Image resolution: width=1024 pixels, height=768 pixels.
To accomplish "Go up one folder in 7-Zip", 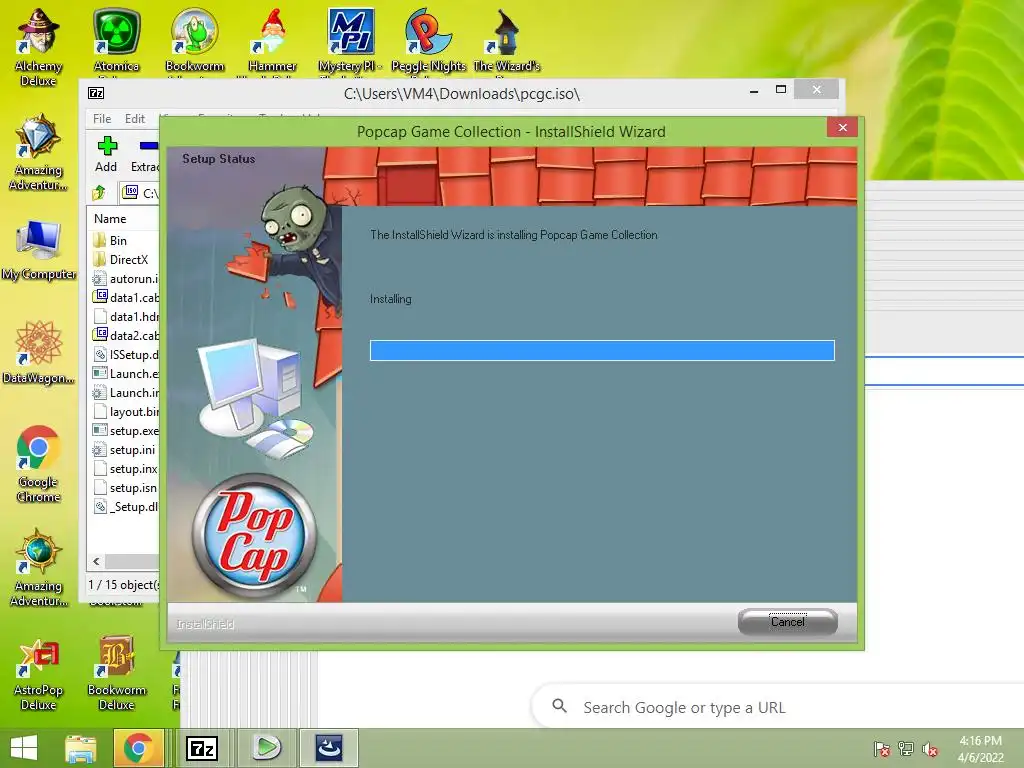I will pyautogui.click(x=99, y=193).
